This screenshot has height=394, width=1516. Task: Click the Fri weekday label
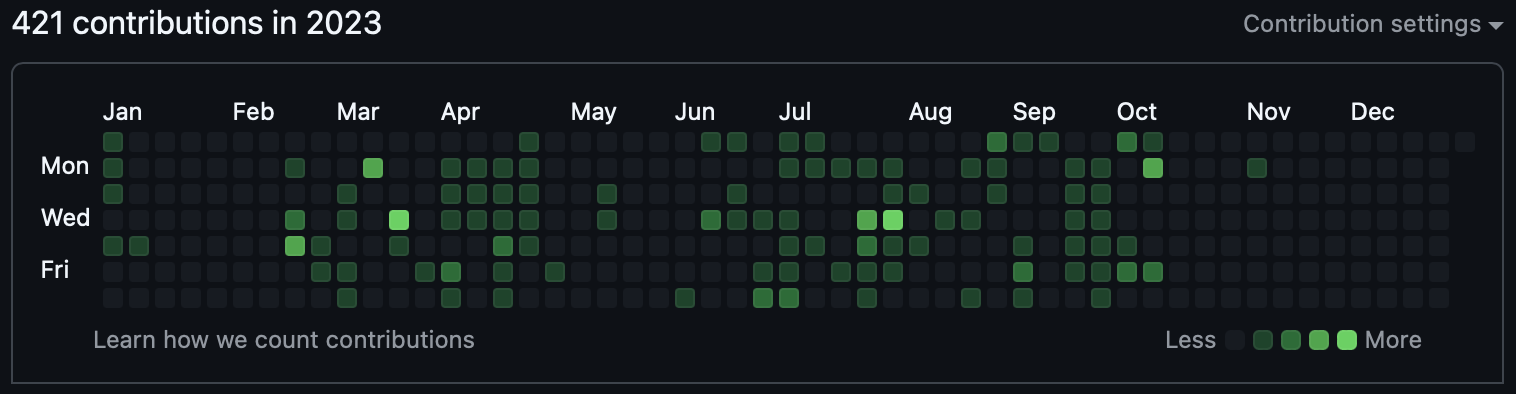(55, 270)
